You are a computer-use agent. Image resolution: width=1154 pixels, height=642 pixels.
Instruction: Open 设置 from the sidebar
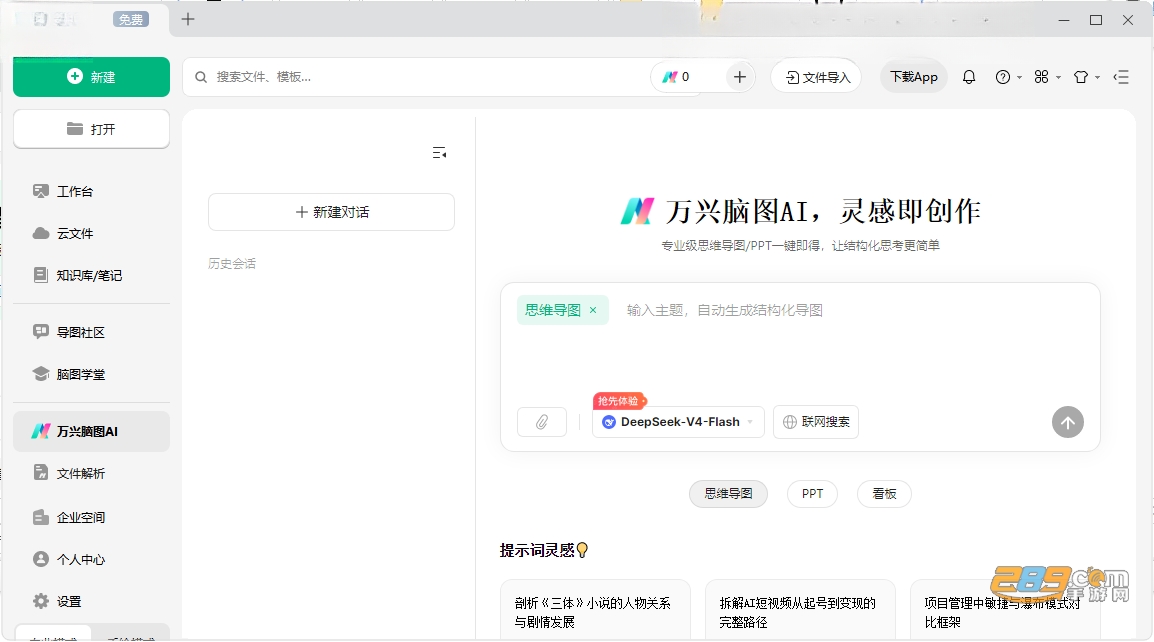[x=91, y=602]
